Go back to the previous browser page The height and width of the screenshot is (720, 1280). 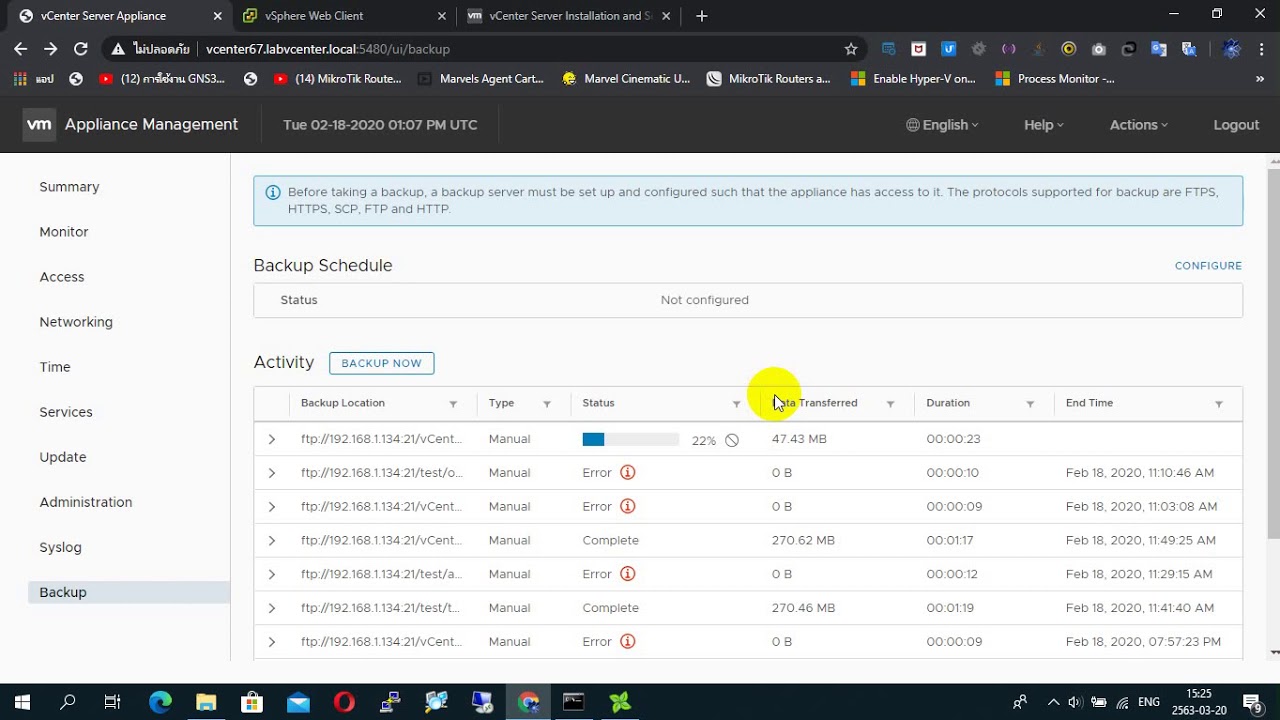point(21,49)
